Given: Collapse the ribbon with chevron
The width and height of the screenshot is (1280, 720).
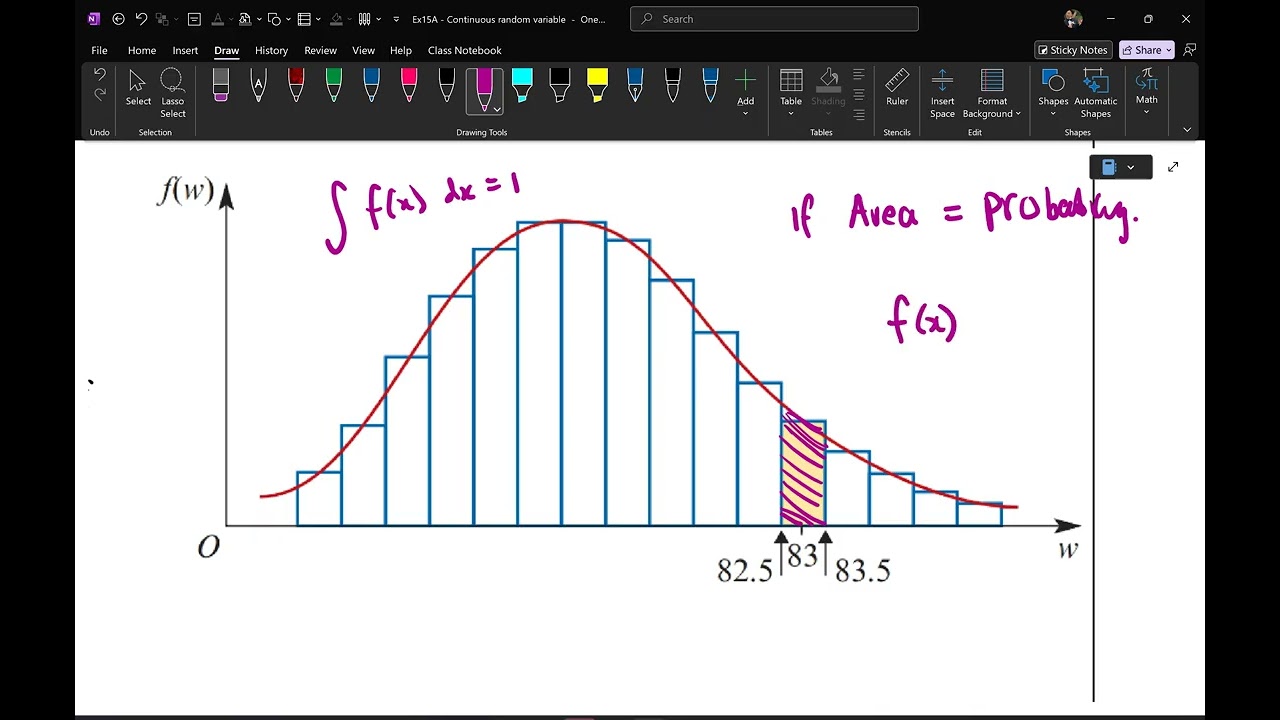Looking at the screenshot, I should [1187, 130].
